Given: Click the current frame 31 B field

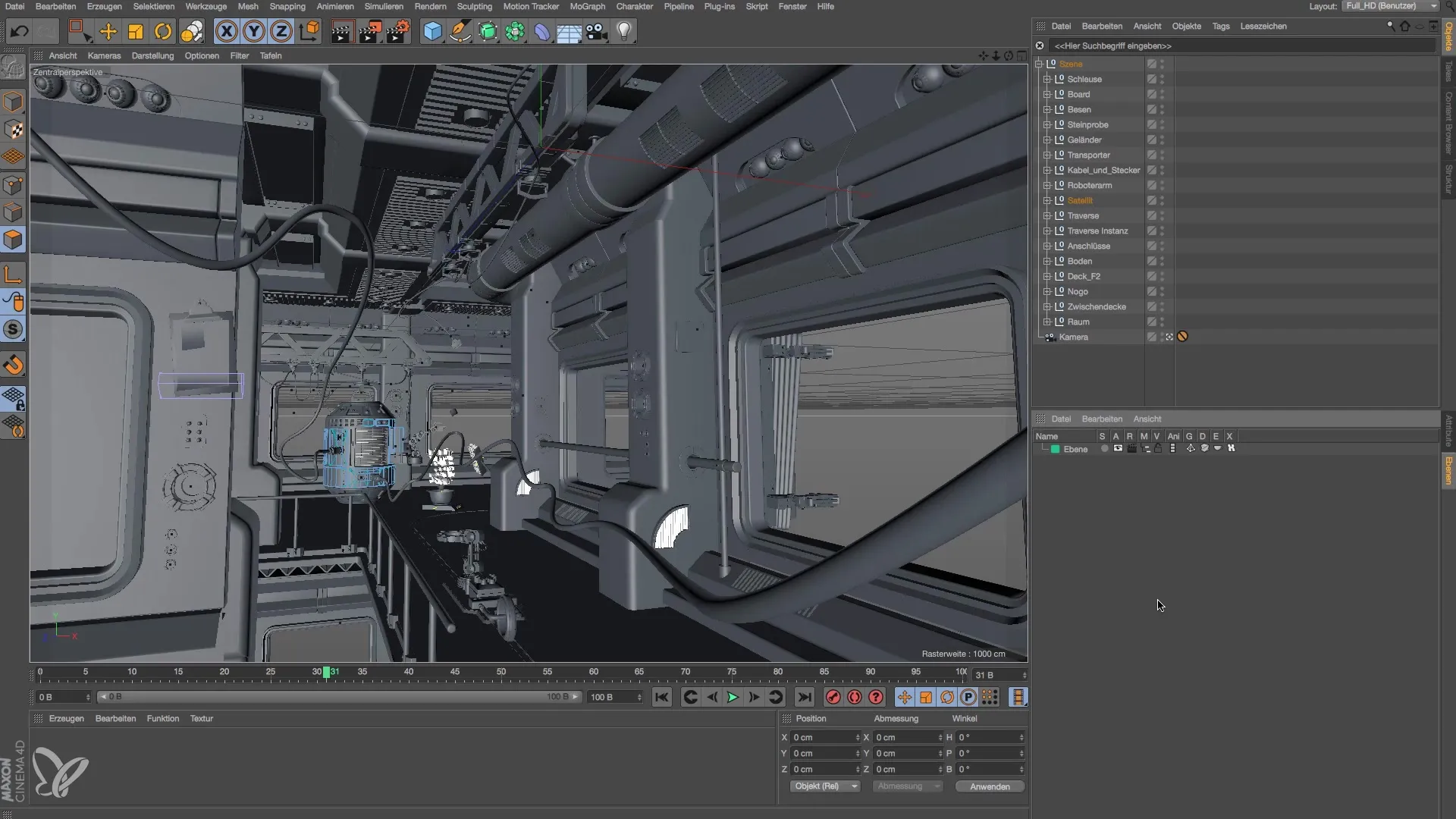Looking at the screenshot, I should coord(999,675).
